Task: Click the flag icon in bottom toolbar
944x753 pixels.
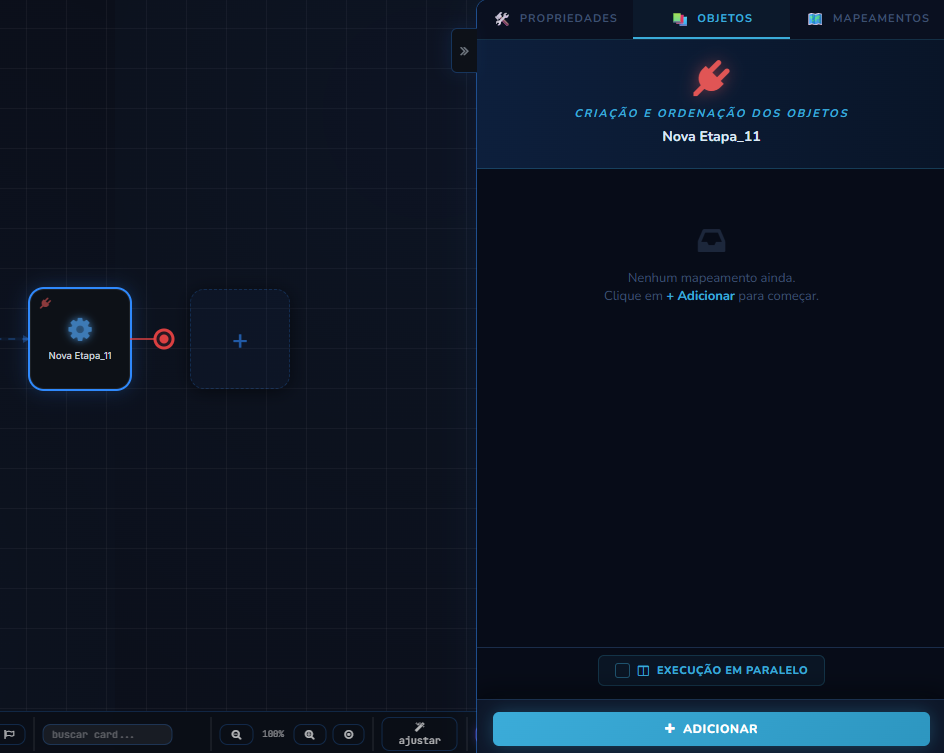Action: [10, 734]
